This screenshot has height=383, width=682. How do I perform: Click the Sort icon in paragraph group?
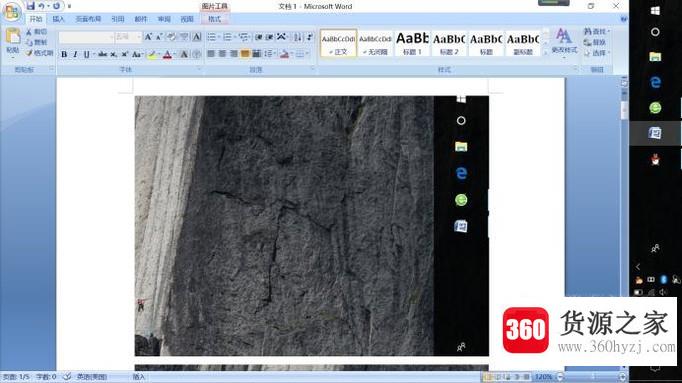click(298, 37)
